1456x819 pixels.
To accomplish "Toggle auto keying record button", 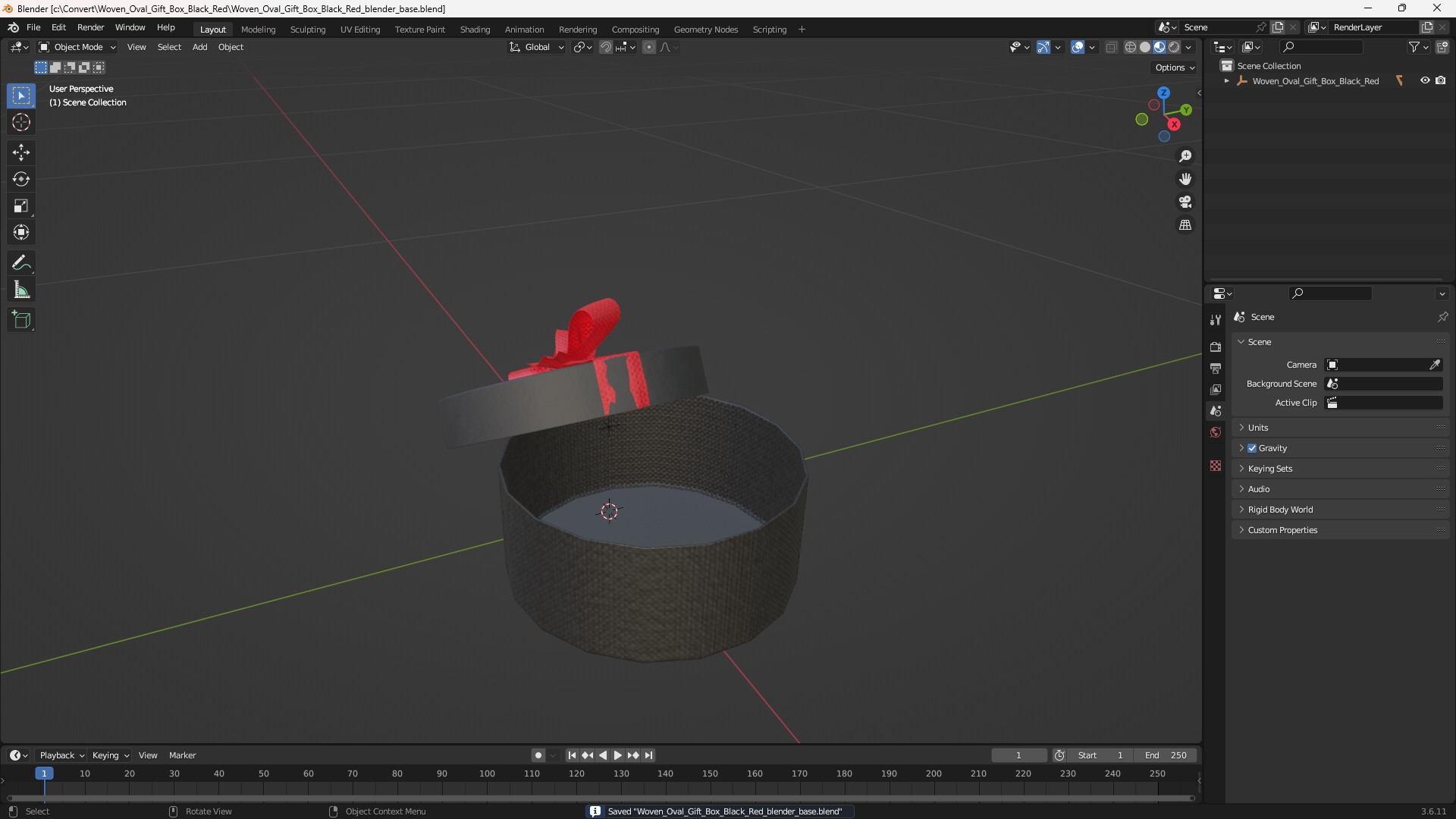I will [x=538, y=755].
